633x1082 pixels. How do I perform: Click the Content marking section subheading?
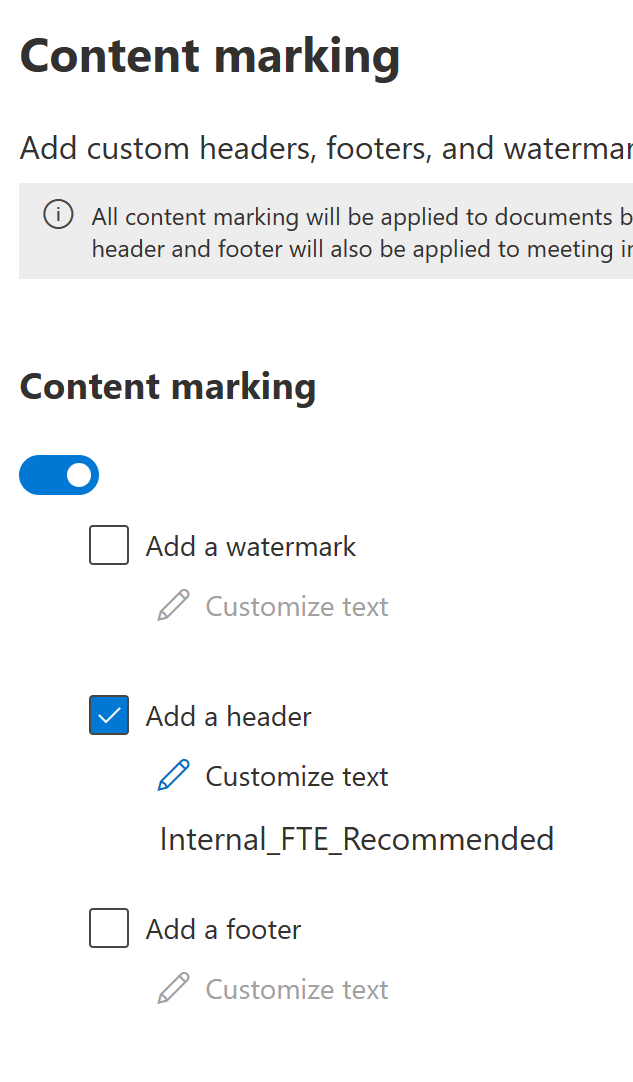(x=168, y=386)
